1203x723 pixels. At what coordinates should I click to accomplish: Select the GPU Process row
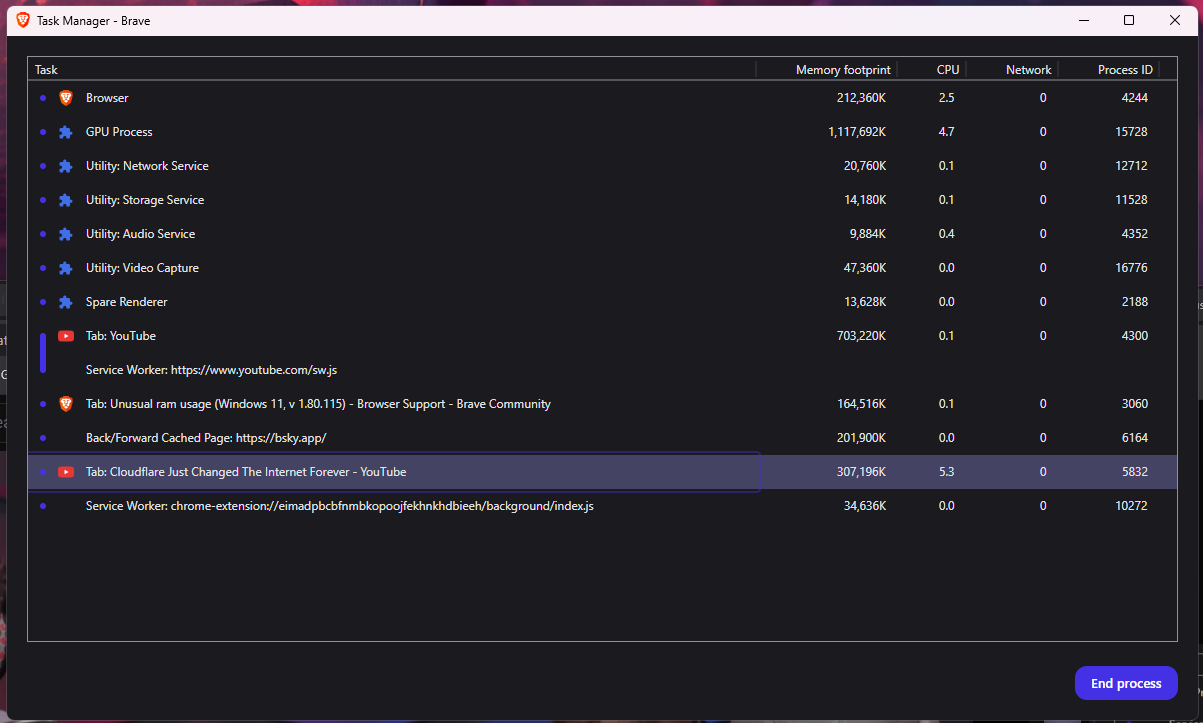(x=602, y=132)
